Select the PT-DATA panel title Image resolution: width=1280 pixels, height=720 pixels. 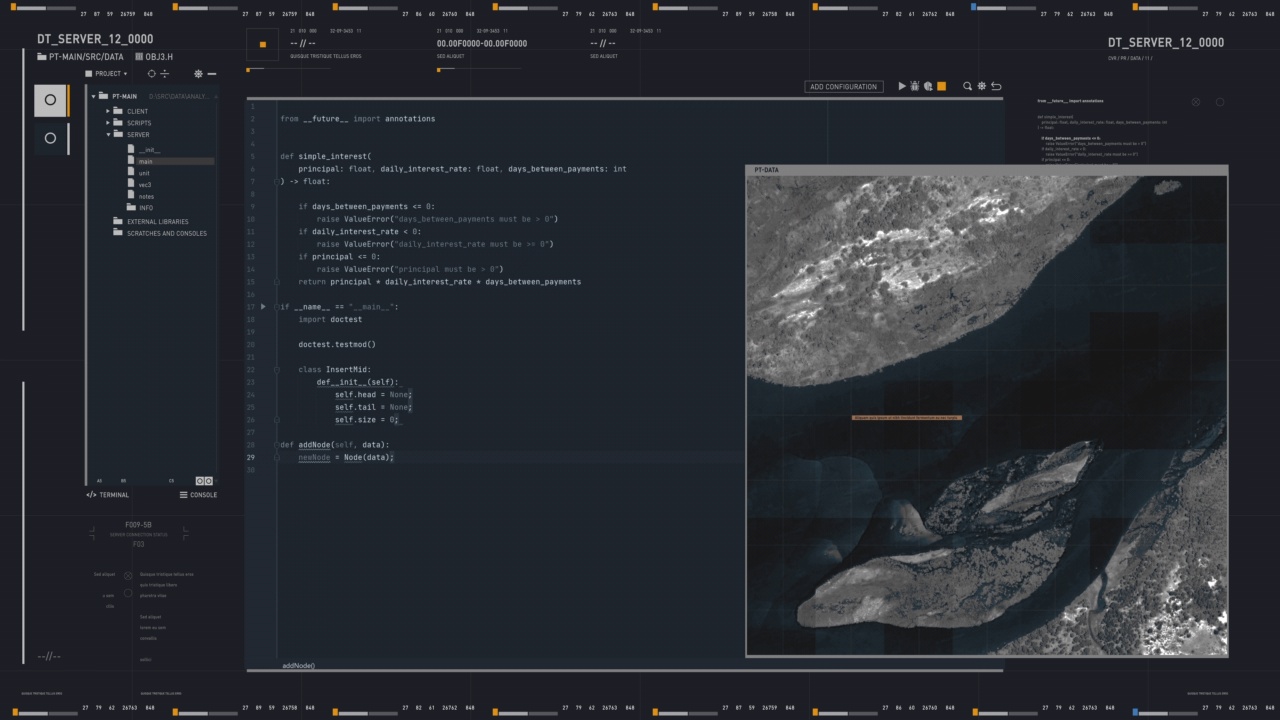point(767,170)
